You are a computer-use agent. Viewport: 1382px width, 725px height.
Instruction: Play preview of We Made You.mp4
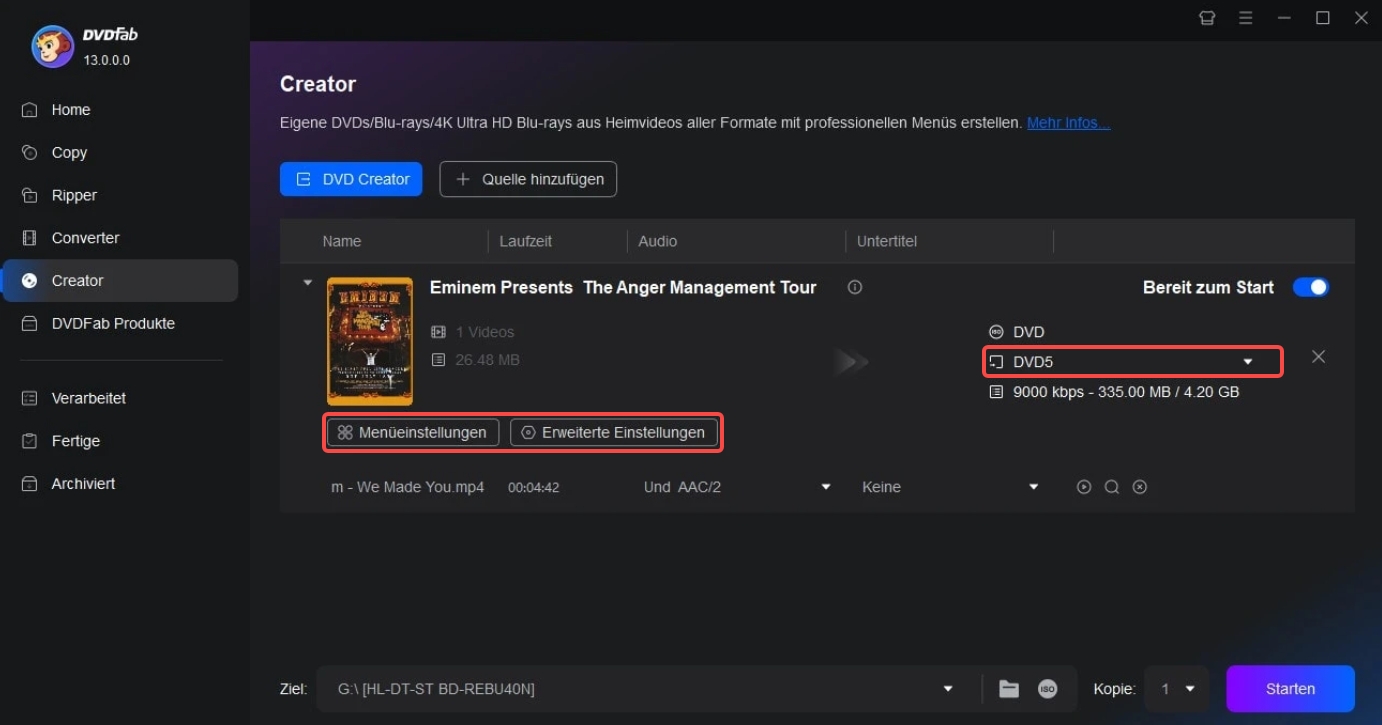(1084, 487)
